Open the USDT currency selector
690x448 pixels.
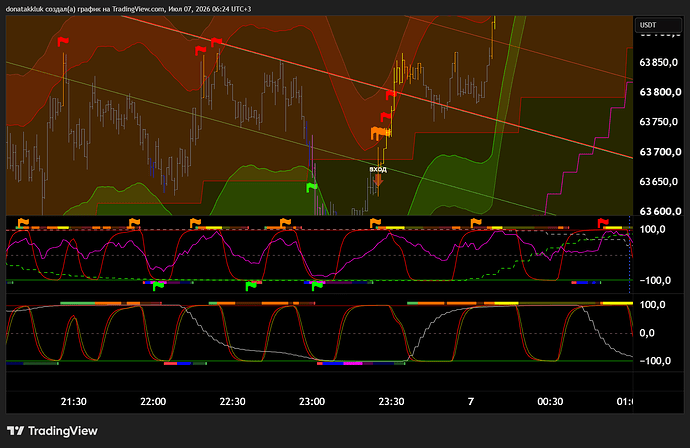point(658,25)
